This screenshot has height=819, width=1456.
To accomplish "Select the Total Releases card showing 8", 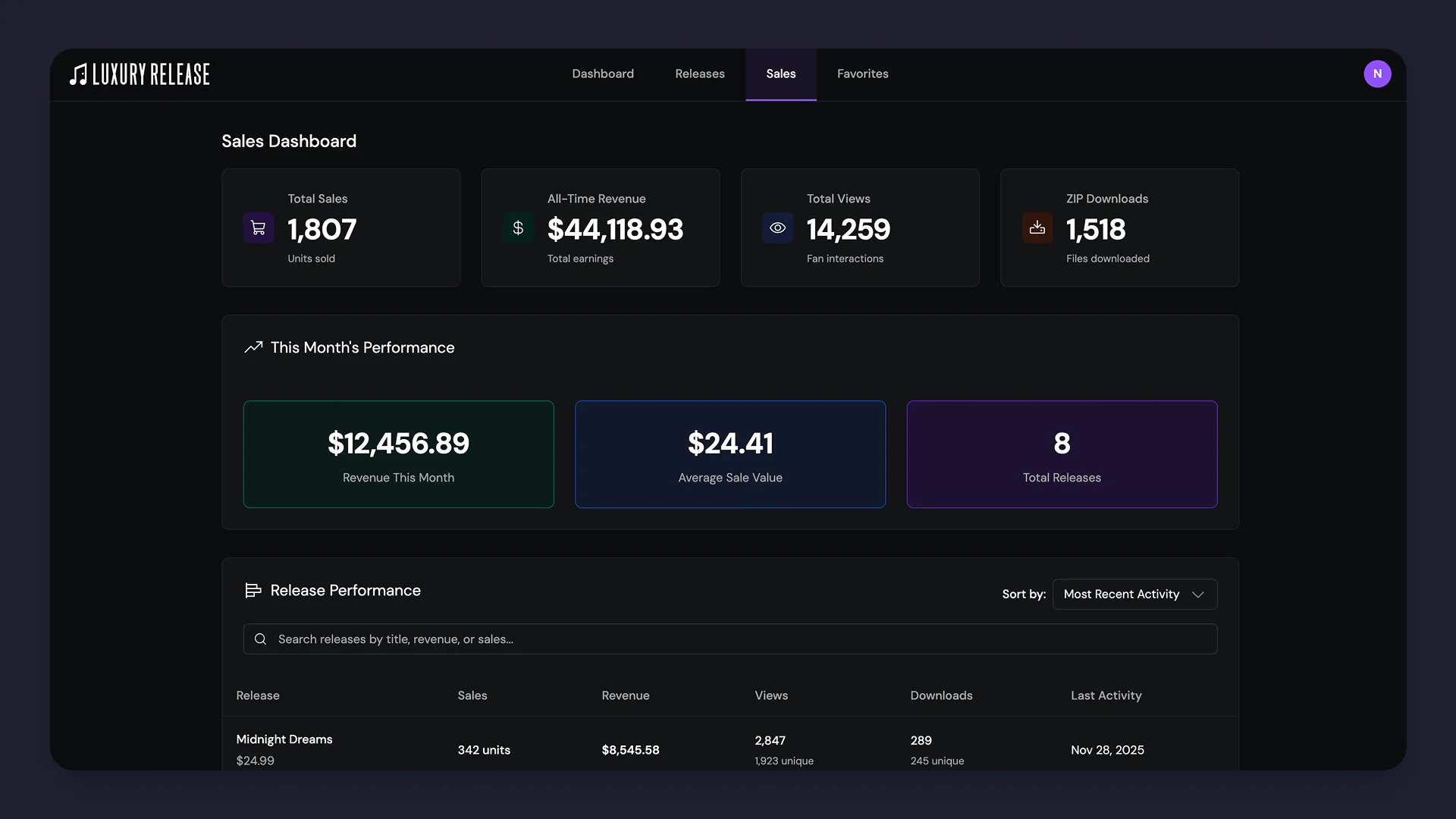I will (1061, 454).
